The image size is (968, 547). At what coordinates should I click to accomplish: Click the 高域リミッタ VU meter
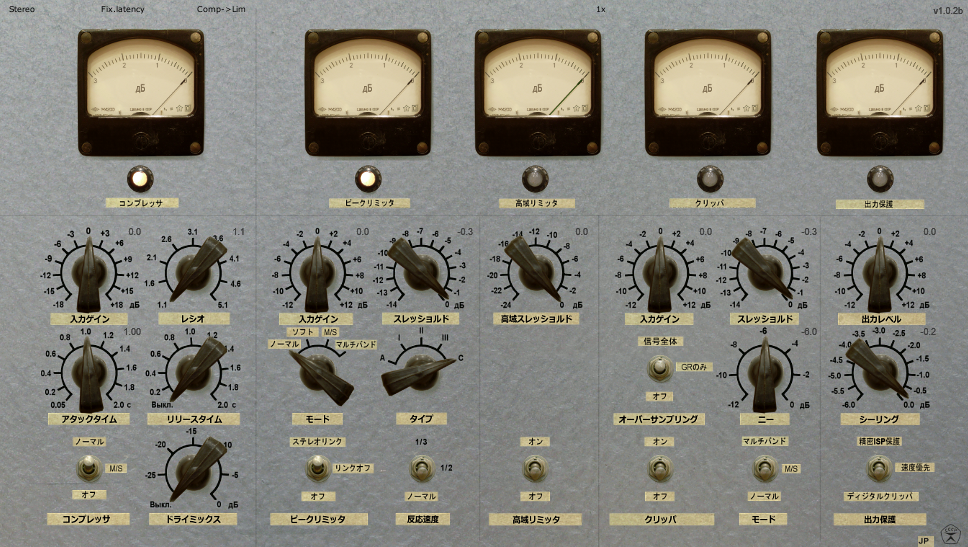537,92
